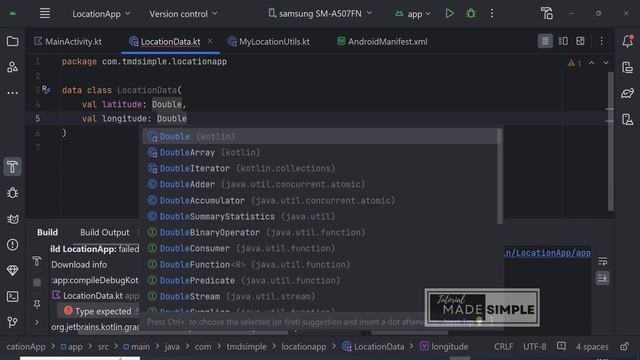Choose DoubleBinaryOperator suggestion
This screenshot has width=640, height=360.
click(320, 232)
